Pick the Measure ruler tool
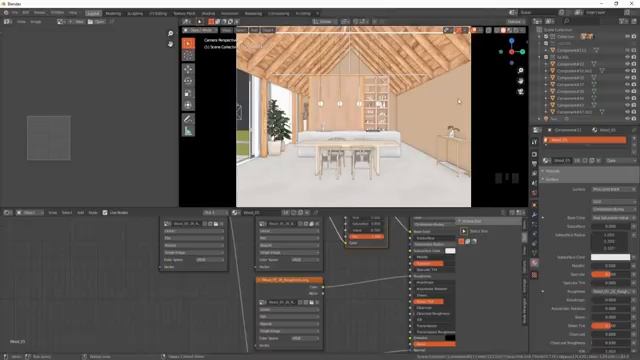The height and width of the screenshot is (360, 640). tap(188, 131)
